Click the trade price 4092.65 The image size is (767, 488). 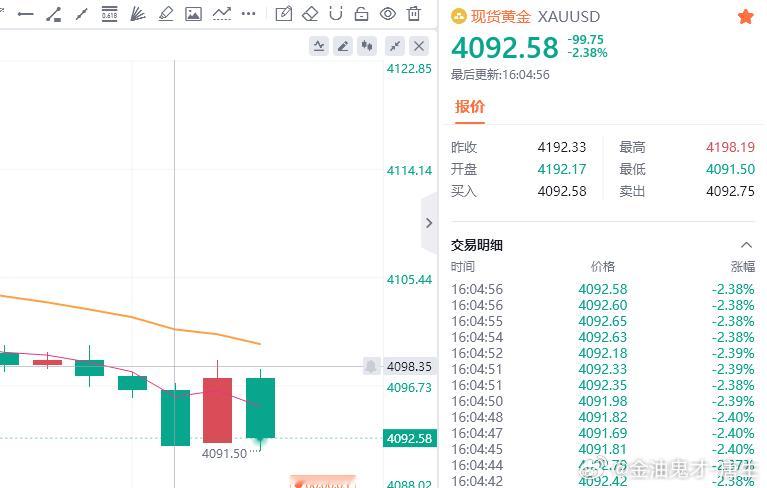[x=603, y=321]
